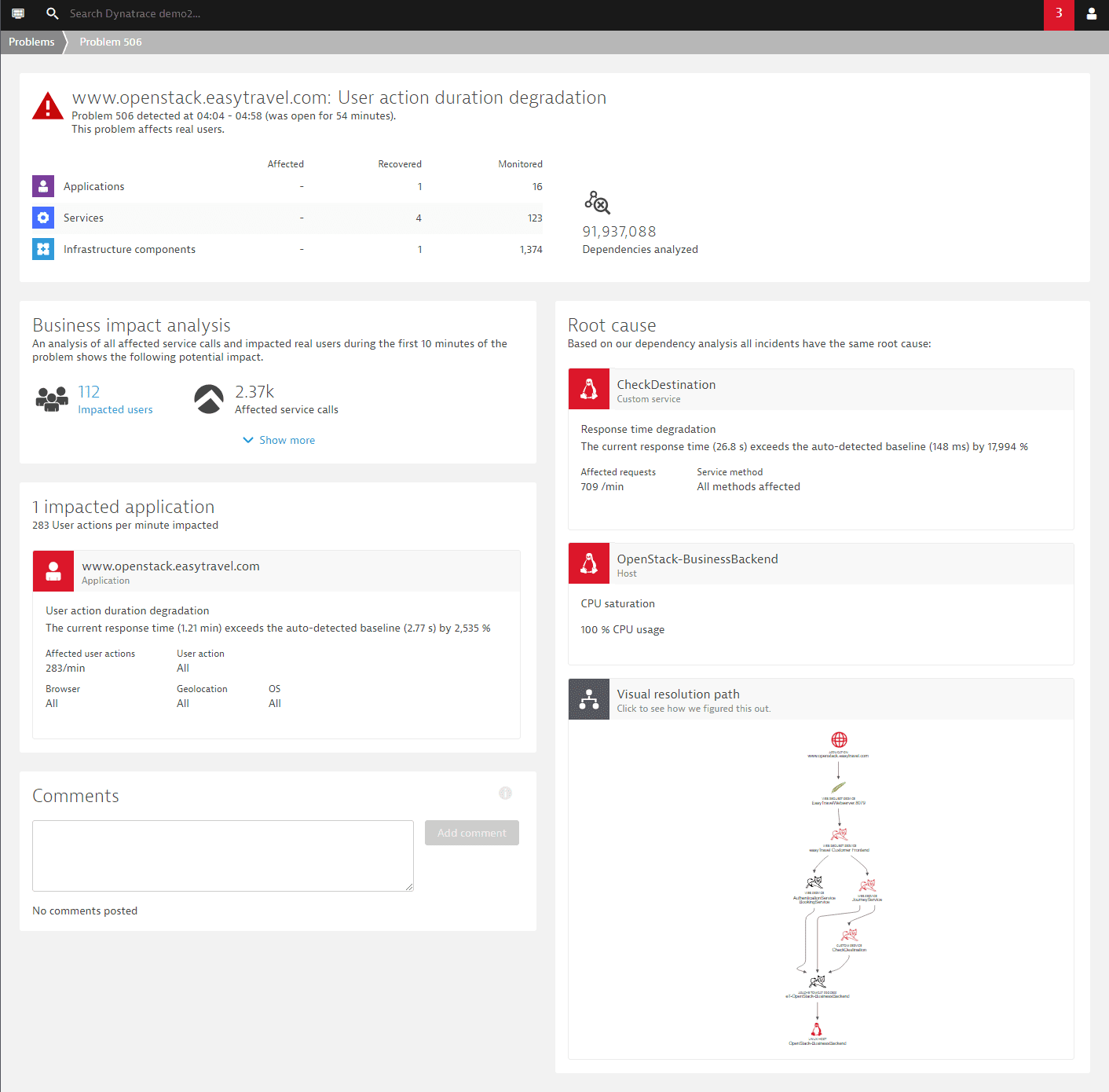
Task: Click the Impacted users people icon
Action: (52, 399)
